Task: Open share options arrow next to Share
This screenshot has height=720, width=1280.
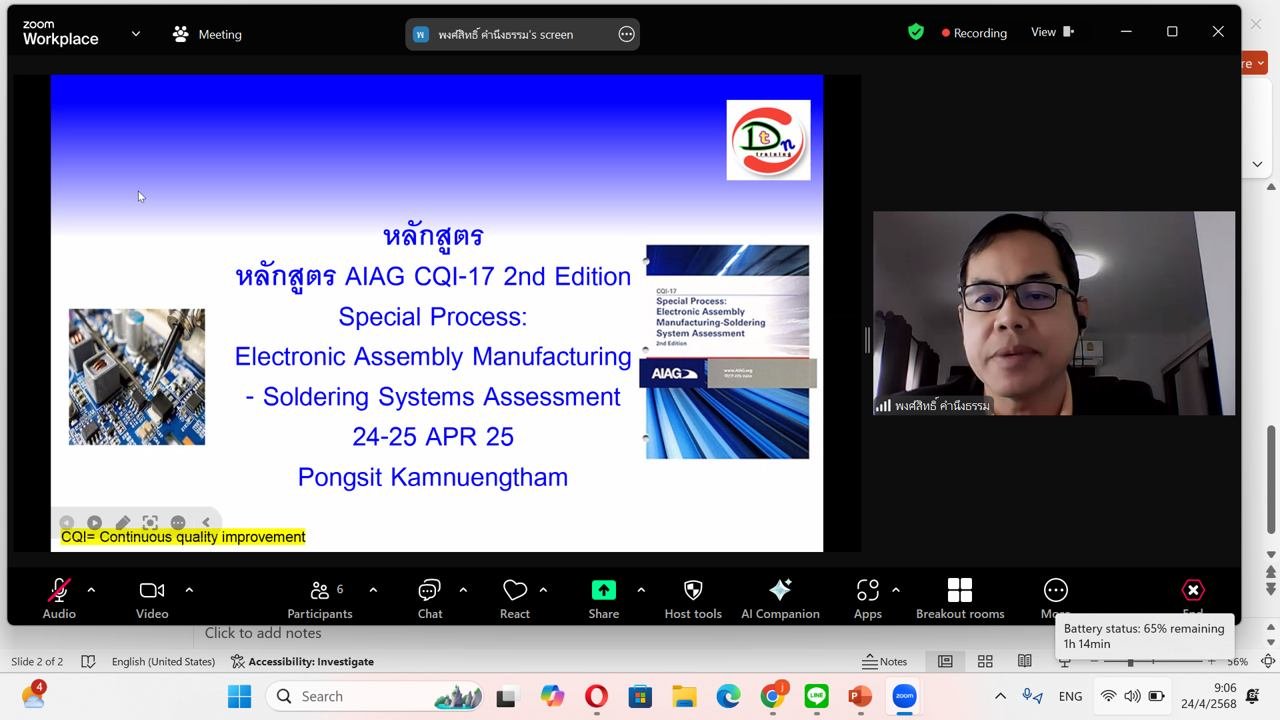Action: (641, 590)
